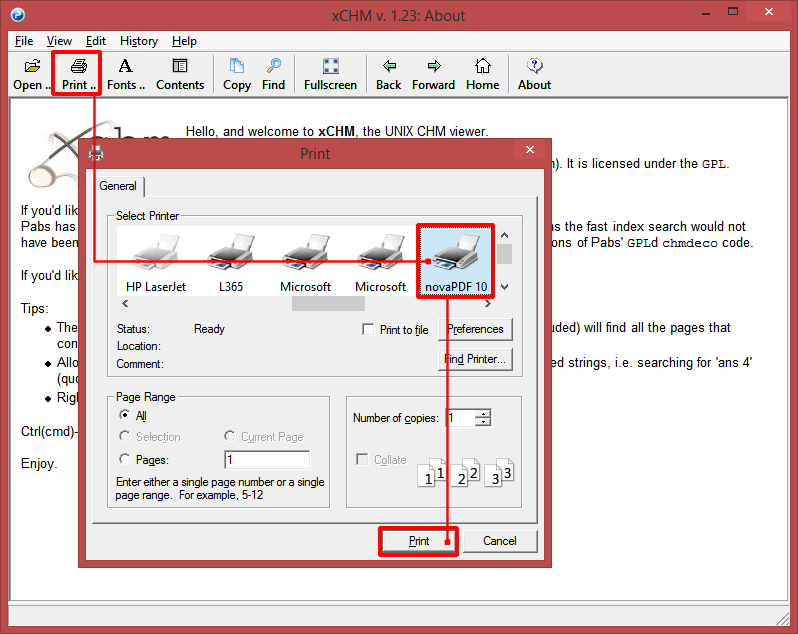Open the Fonts toolbar option

point(126,74)
